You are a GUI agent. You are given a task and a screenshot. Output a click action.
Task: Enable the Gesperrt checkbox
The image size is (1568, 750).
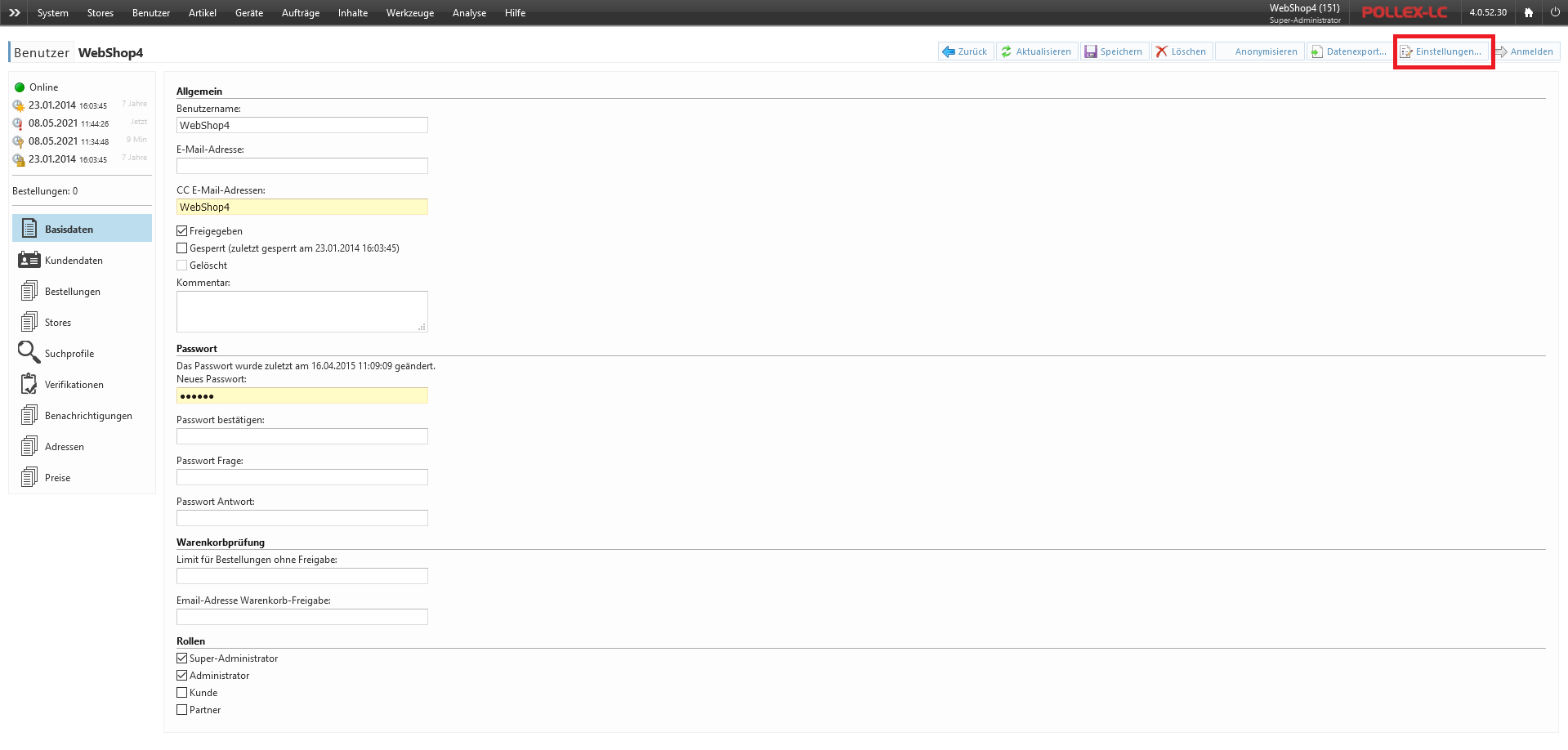(182, 248)
